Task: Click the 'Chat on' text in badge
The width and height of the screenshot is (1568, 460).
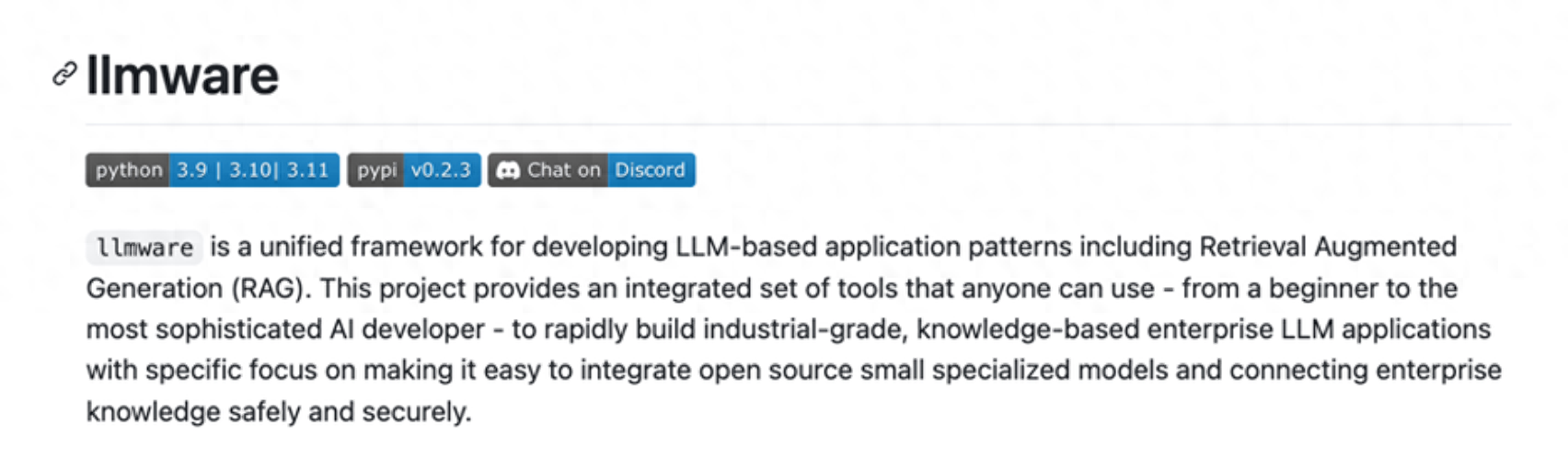Action: (563, 170)
